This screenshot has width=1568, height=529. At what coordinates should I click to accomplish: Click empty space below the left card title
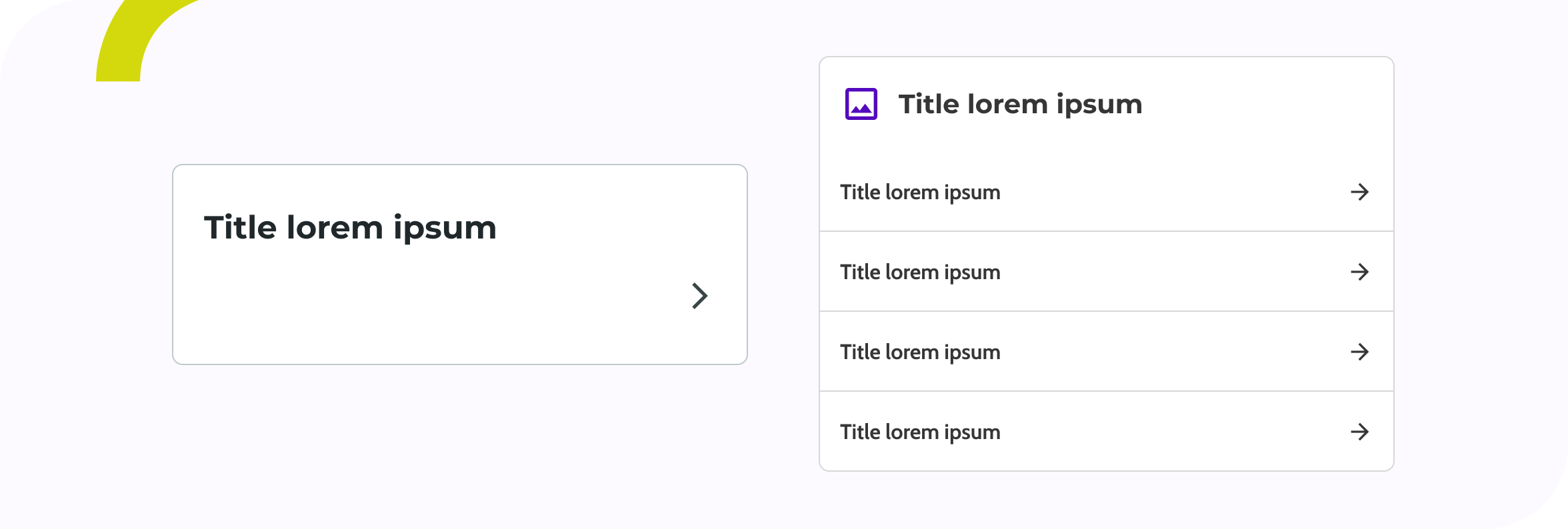point(400,306)
